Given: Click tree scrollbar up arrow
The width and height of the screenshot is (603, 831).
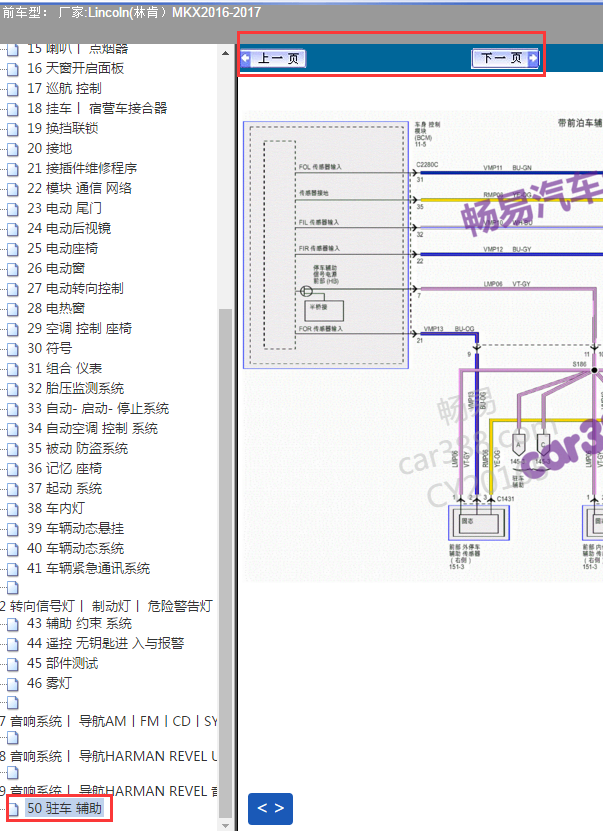Looking at the screenshot, I should pos(225,53).
